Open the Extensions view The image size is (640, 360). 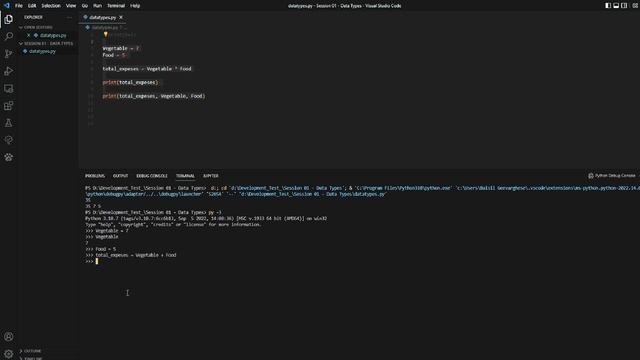(x=9, y=106)
